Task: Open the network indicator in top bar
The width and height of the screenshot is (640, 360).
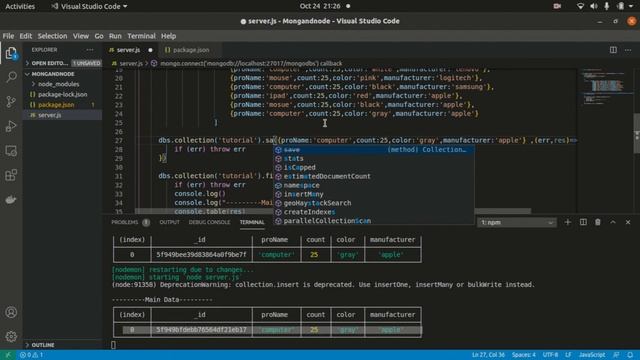Action: coord(580,6)
